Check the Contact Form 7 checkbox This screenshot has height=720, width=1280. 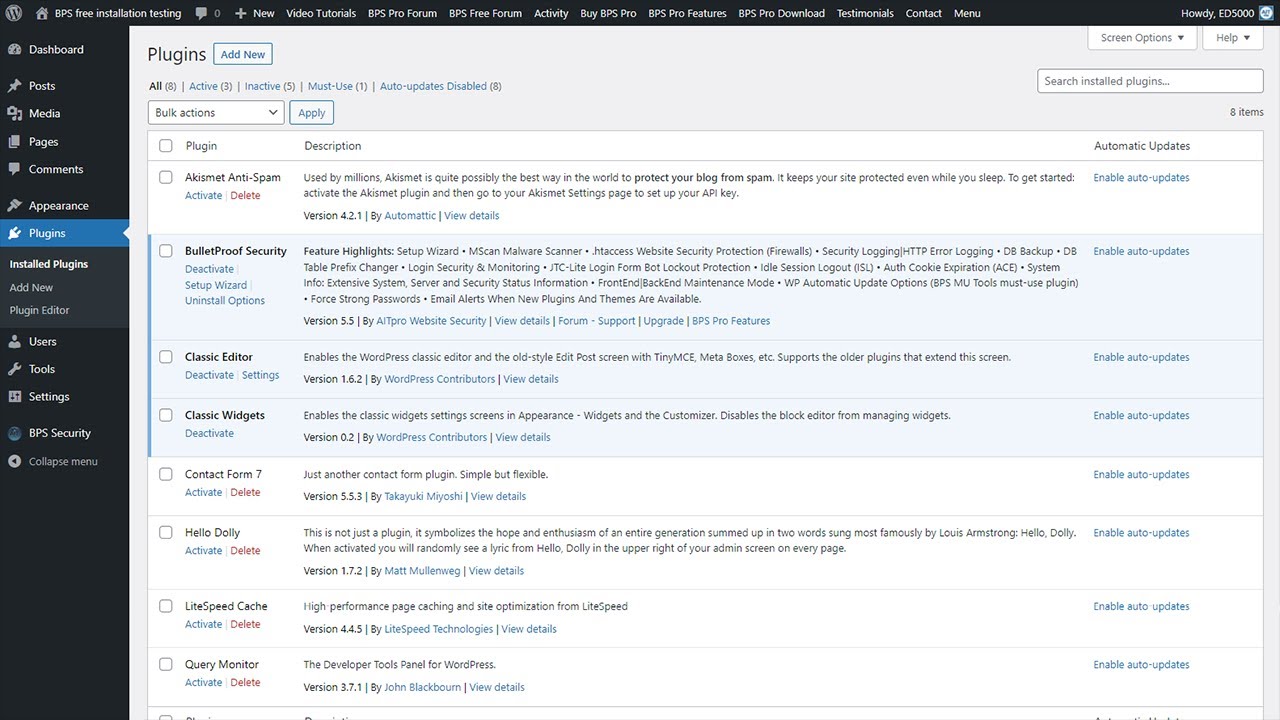pyautogui.click(x=166, y=474)
